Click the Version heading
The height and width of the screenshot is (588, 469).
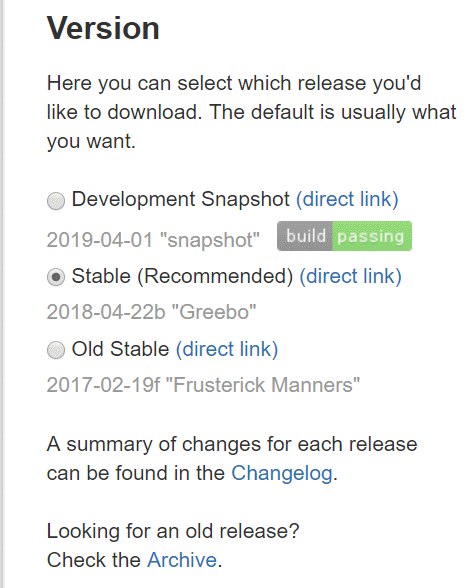103,28
